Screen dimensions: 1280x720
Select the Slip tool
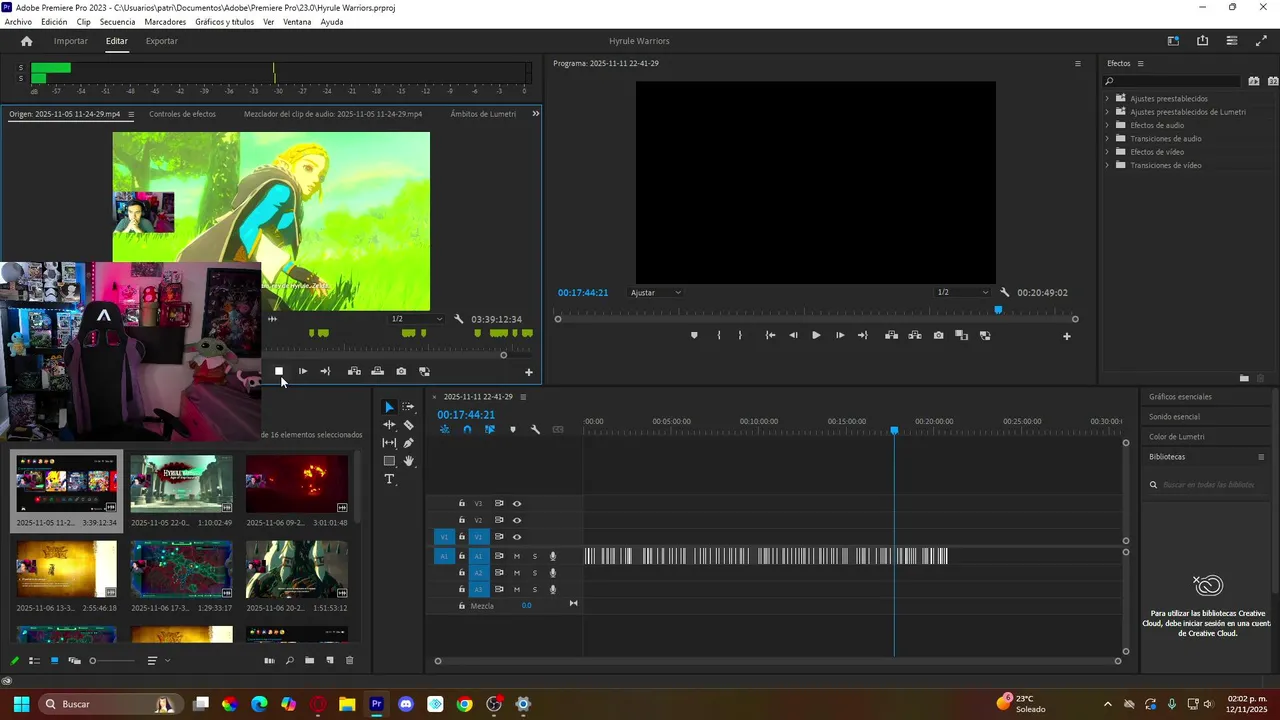(389, 443)
